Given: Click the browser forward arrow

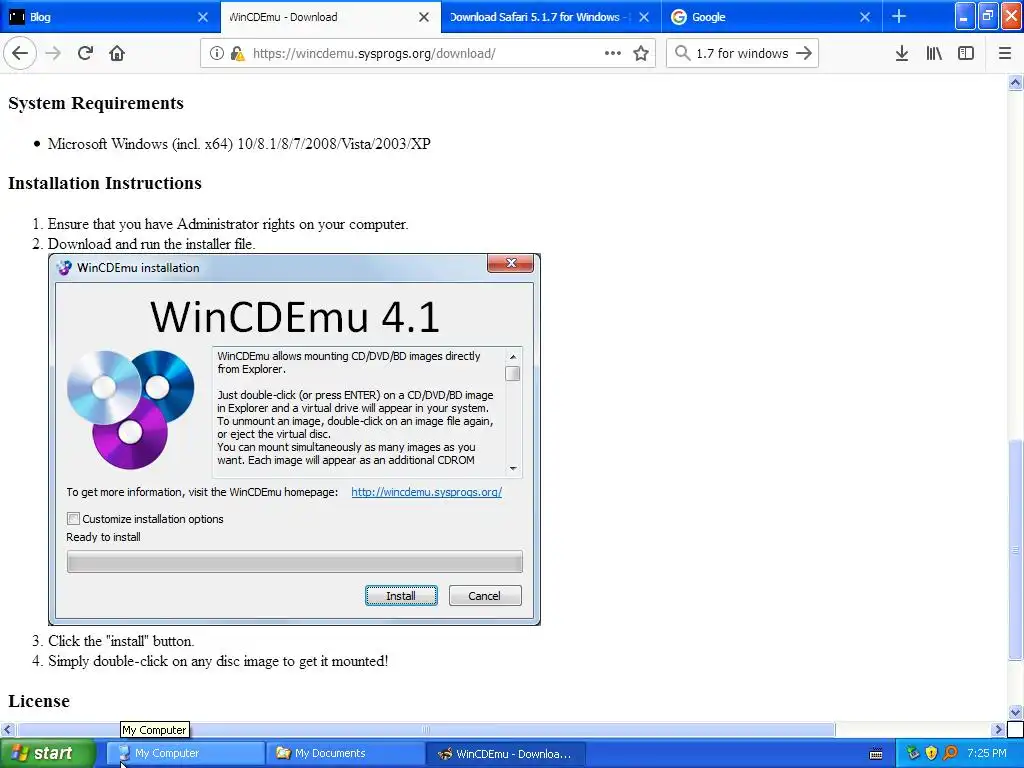Looking at the screenshot, I should pos(53,53).
